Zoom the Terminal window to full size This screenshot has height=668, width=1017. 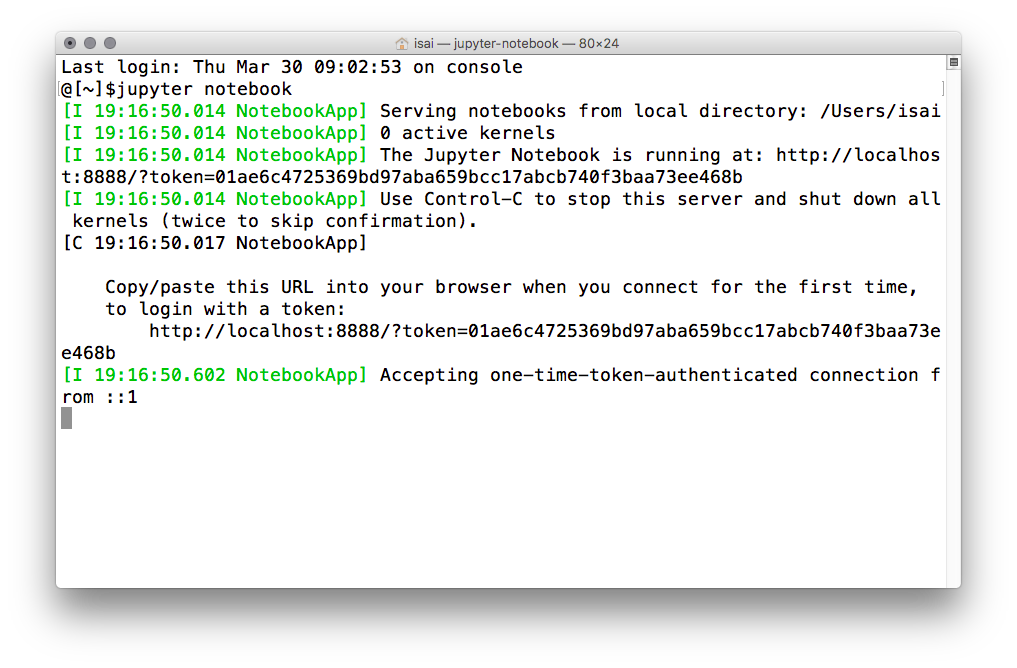(x=110, y=43)
